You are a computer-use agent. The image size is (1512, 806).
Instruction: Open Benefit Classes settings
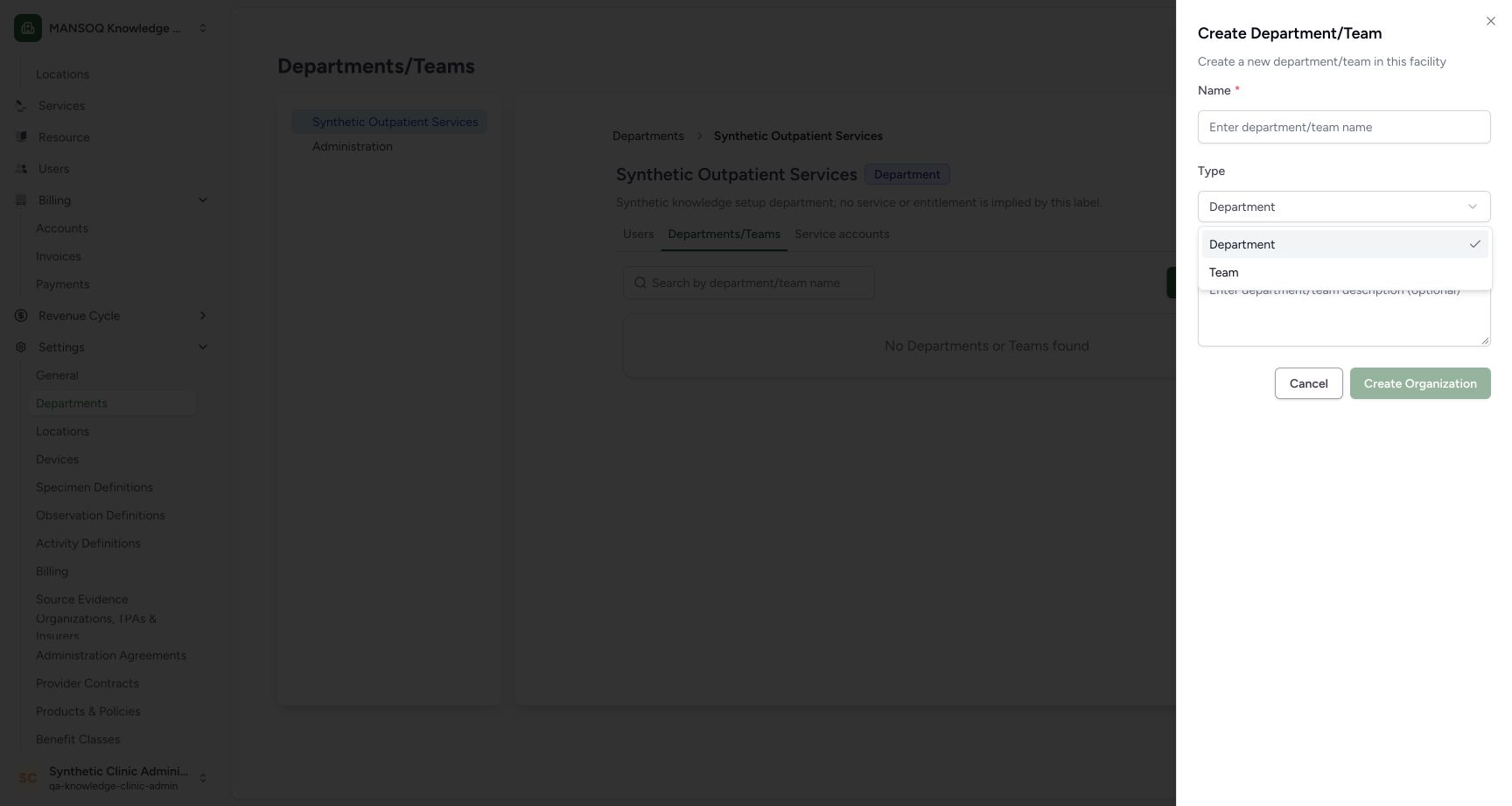(78, 739)
